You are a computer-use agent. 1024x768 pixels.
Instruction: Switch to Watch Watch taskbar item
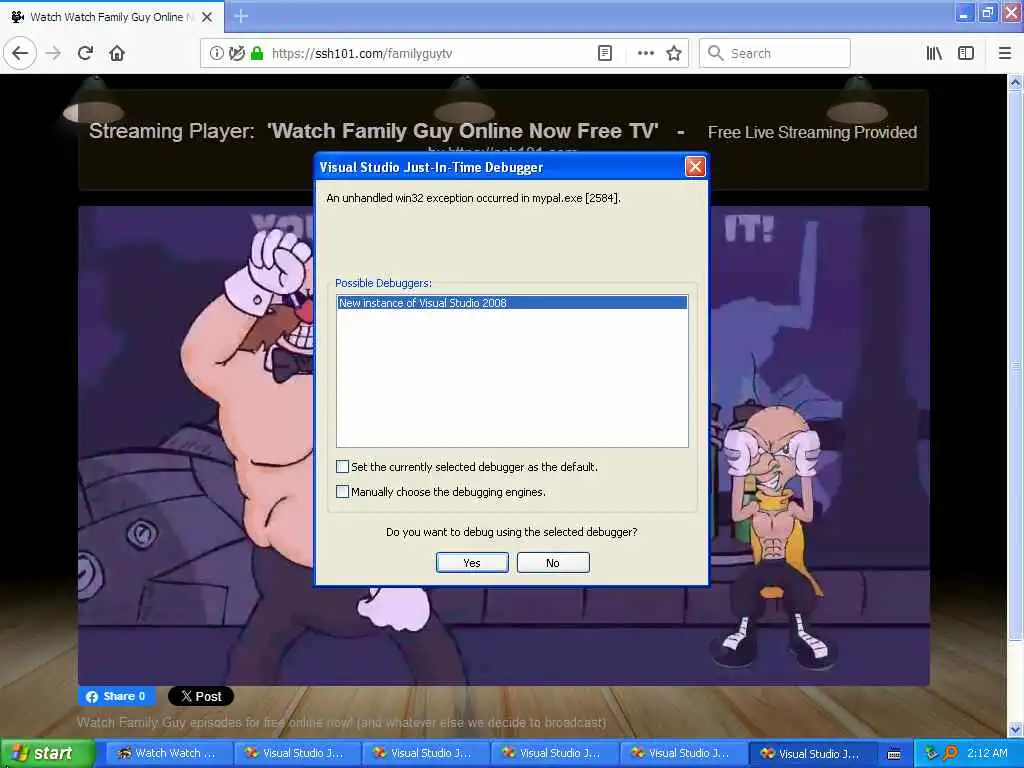point(168,754)
